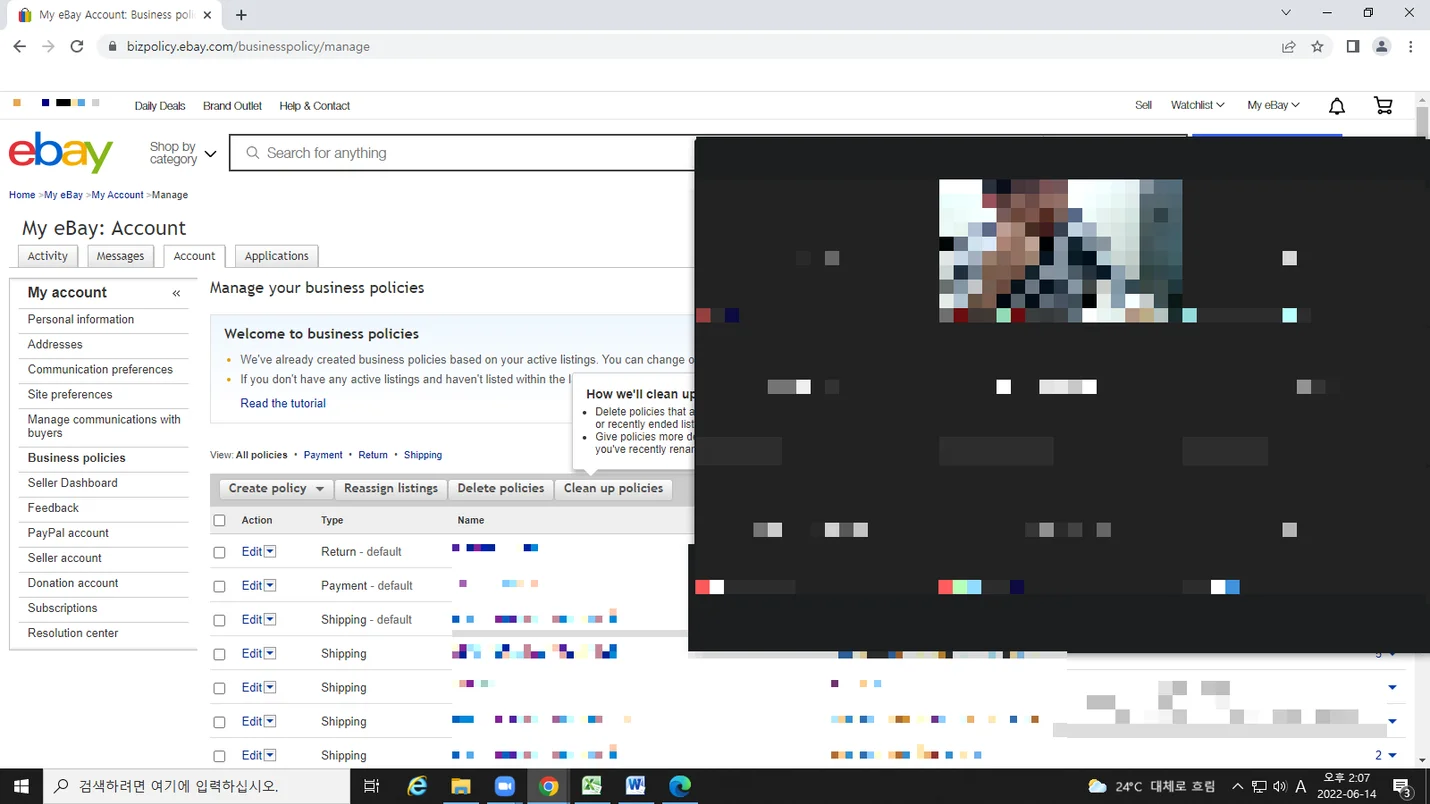Image resolution: width=1430 pixels, height=804 pixels.
Task: Open Edit arrow for Return - default
Action: (270, 552)
